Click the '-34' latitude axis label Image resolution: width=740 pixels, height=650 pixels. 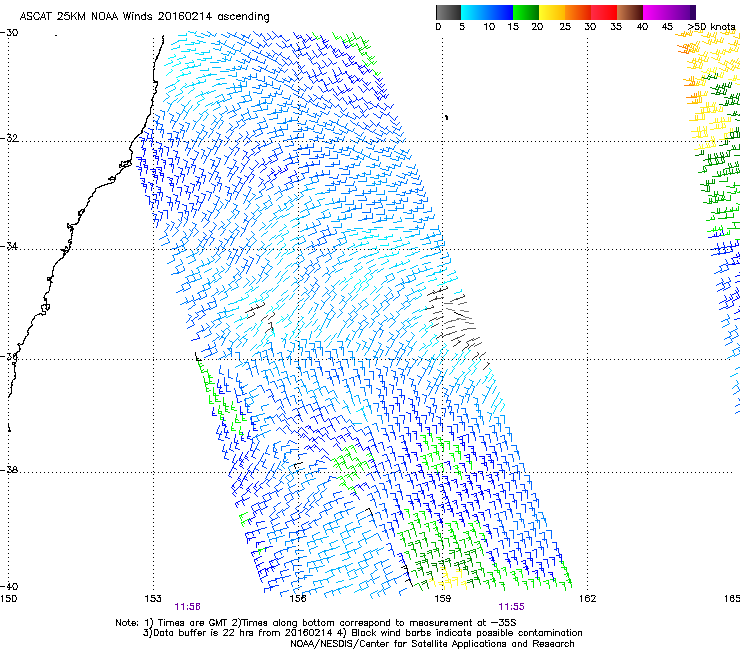point(9,246)
